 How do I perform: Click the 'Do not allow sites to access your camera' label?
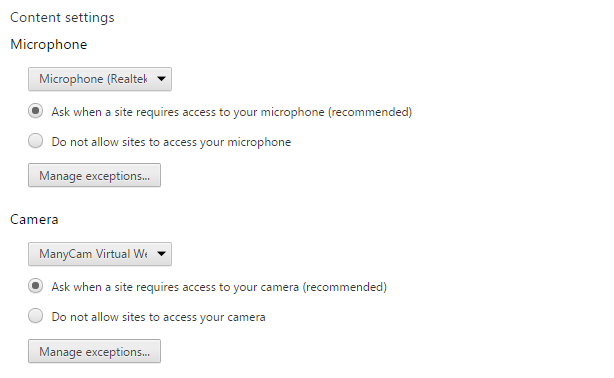click(159, 317)
